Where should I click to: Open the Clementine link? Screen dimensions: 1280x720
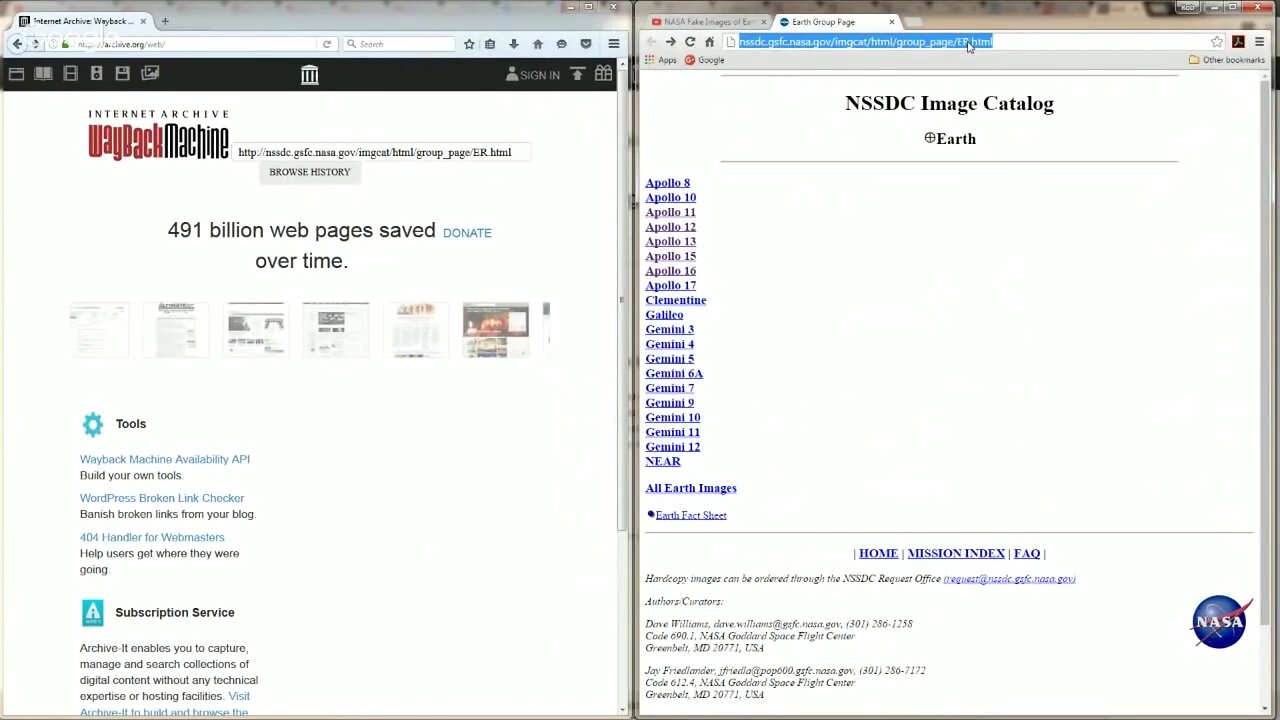tap(675, 300)
